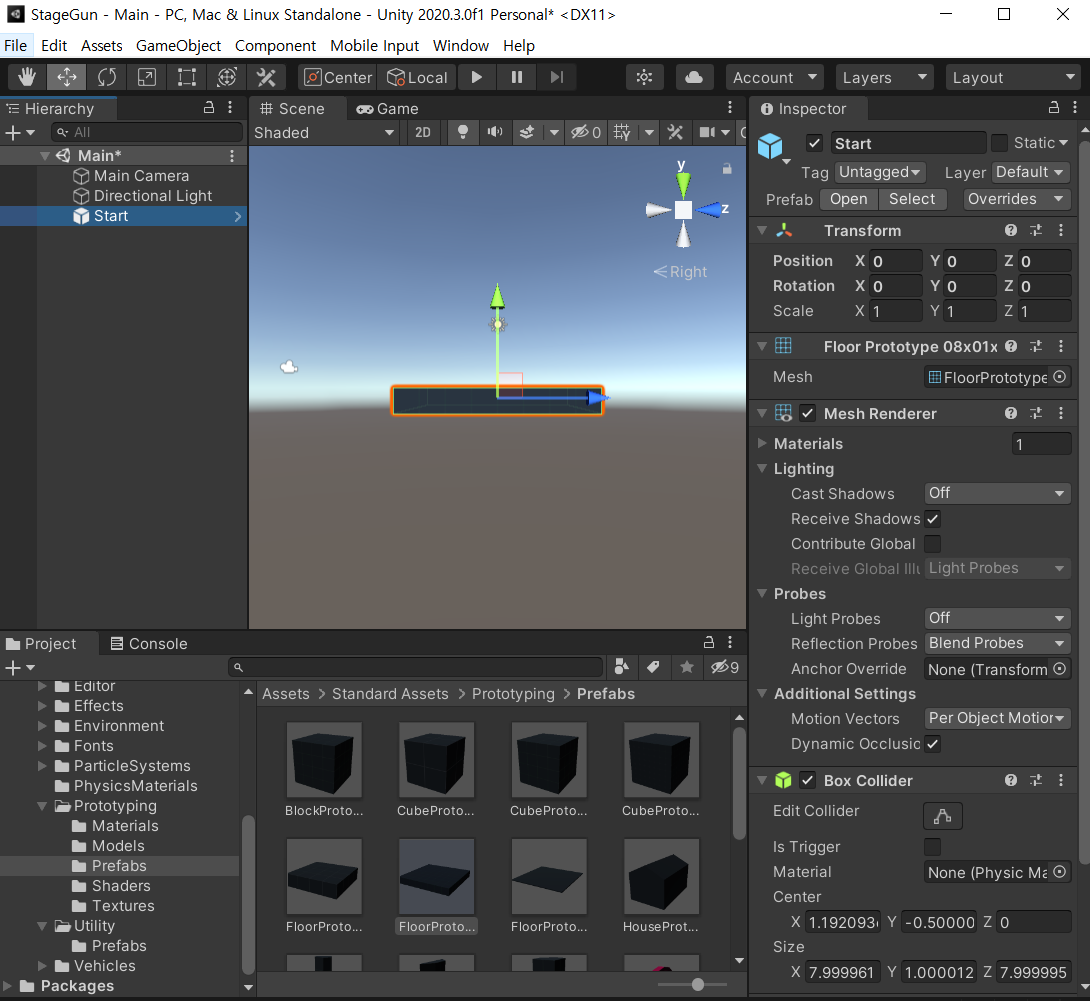The width and height of the screenshot is (1090, 1001).
Task: Toggle hidden objects visibility in Scene
Action: click(586, 132)
